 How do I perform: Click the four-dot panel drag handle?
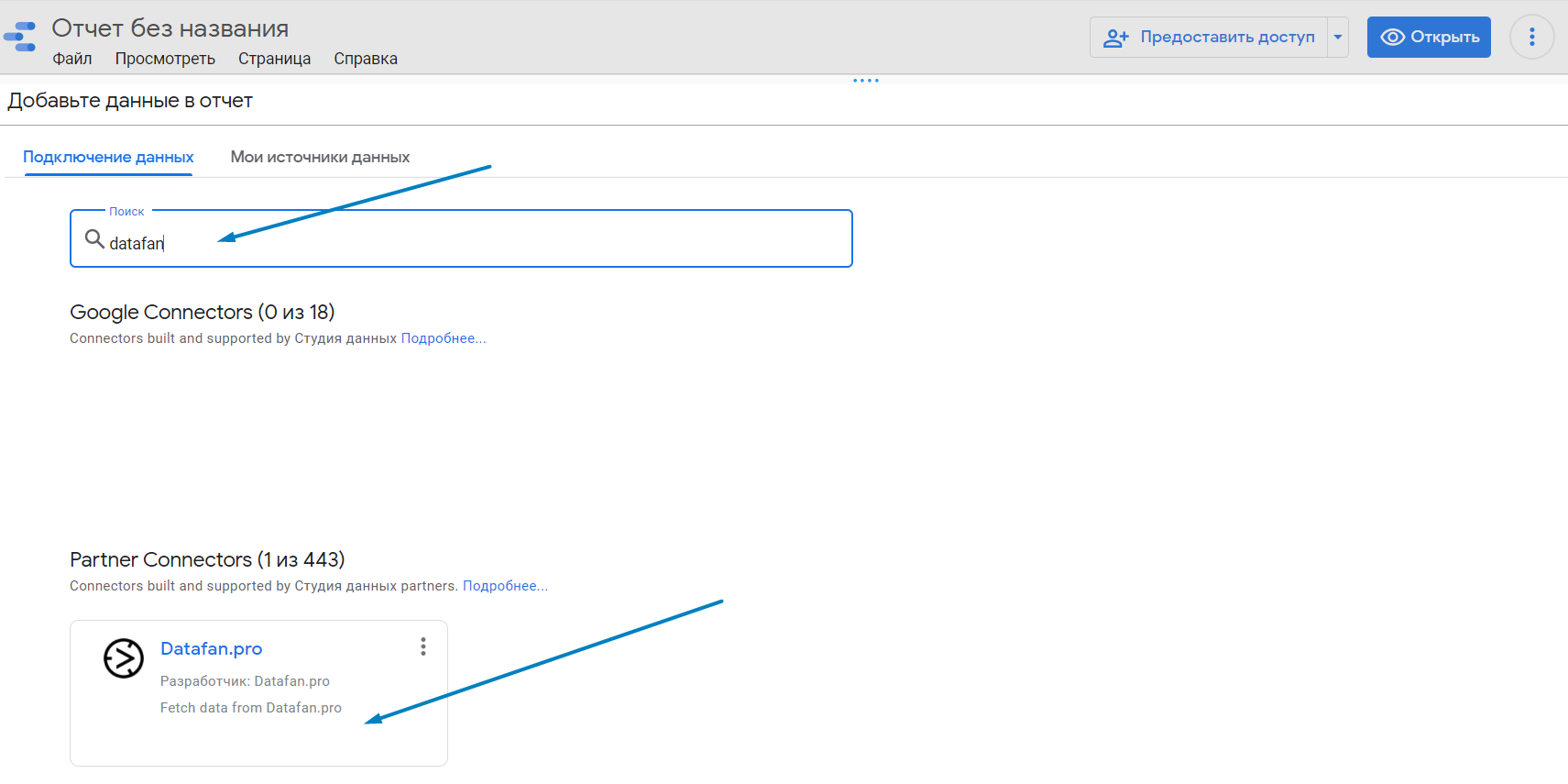[865, 81]
